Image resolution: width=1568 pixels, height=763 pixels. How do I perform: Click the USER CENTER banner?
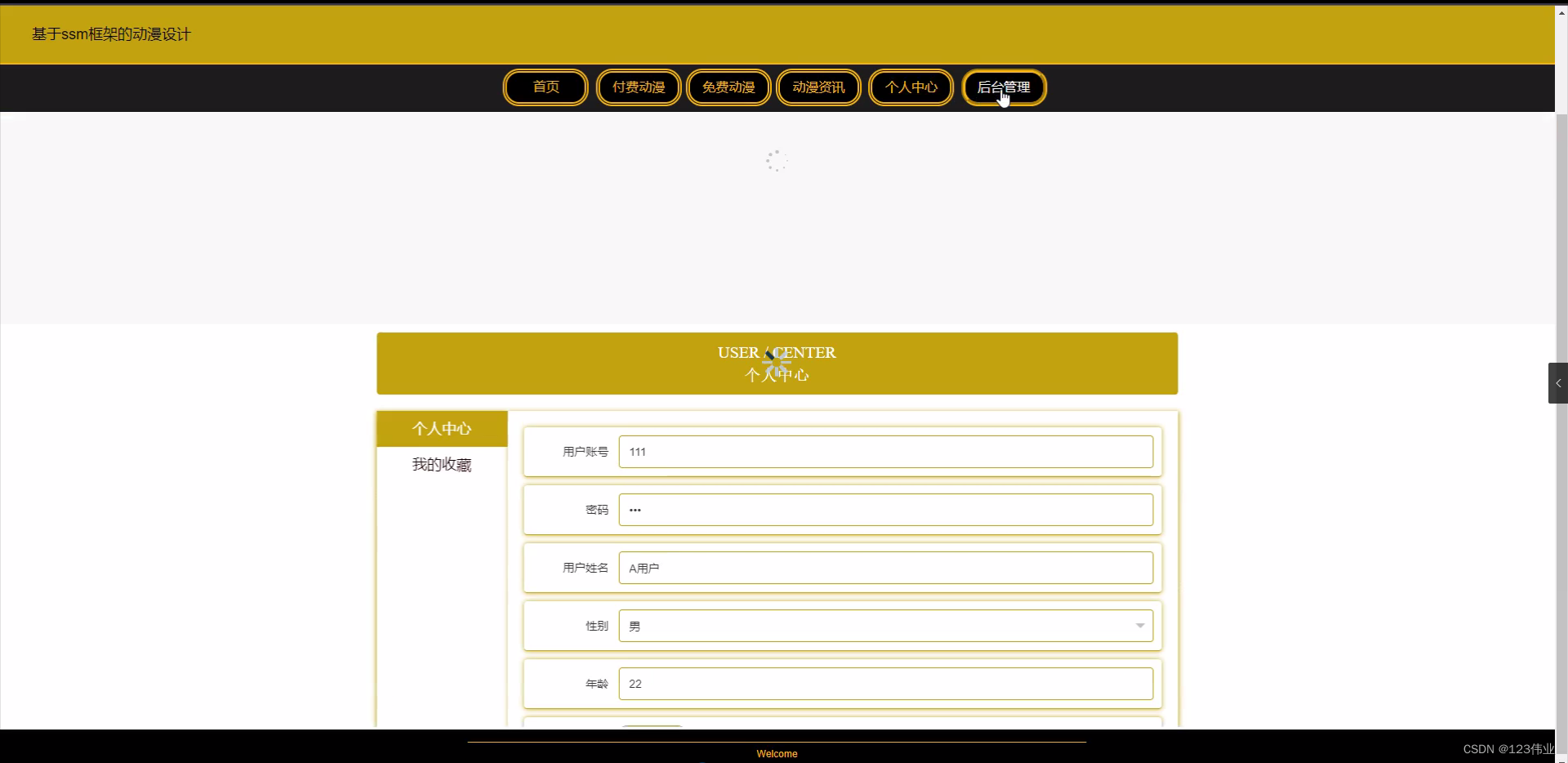tap(776, 363)
